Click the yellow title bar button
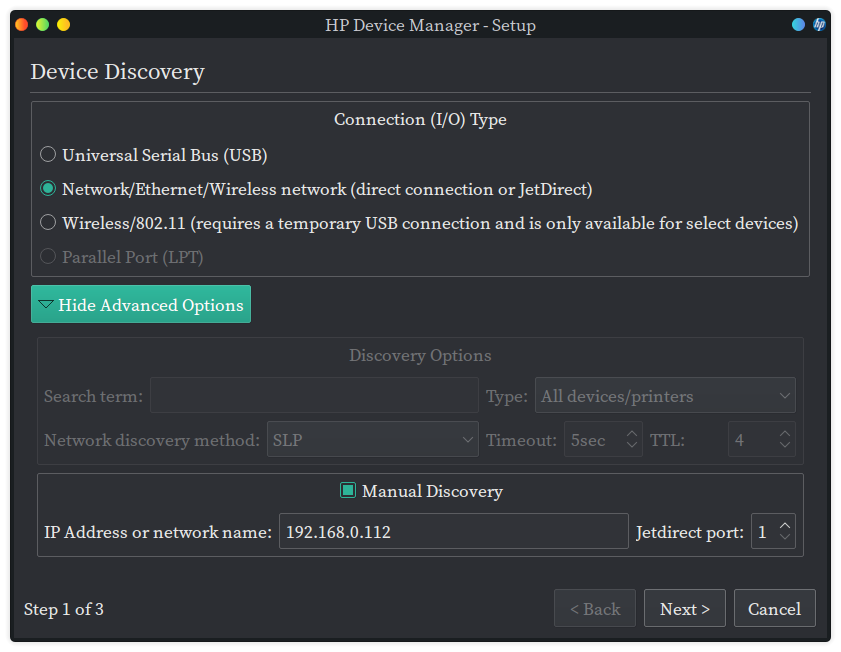Image resolution: width=841 pixels, height=652 pixels. [x=63, y=25]
